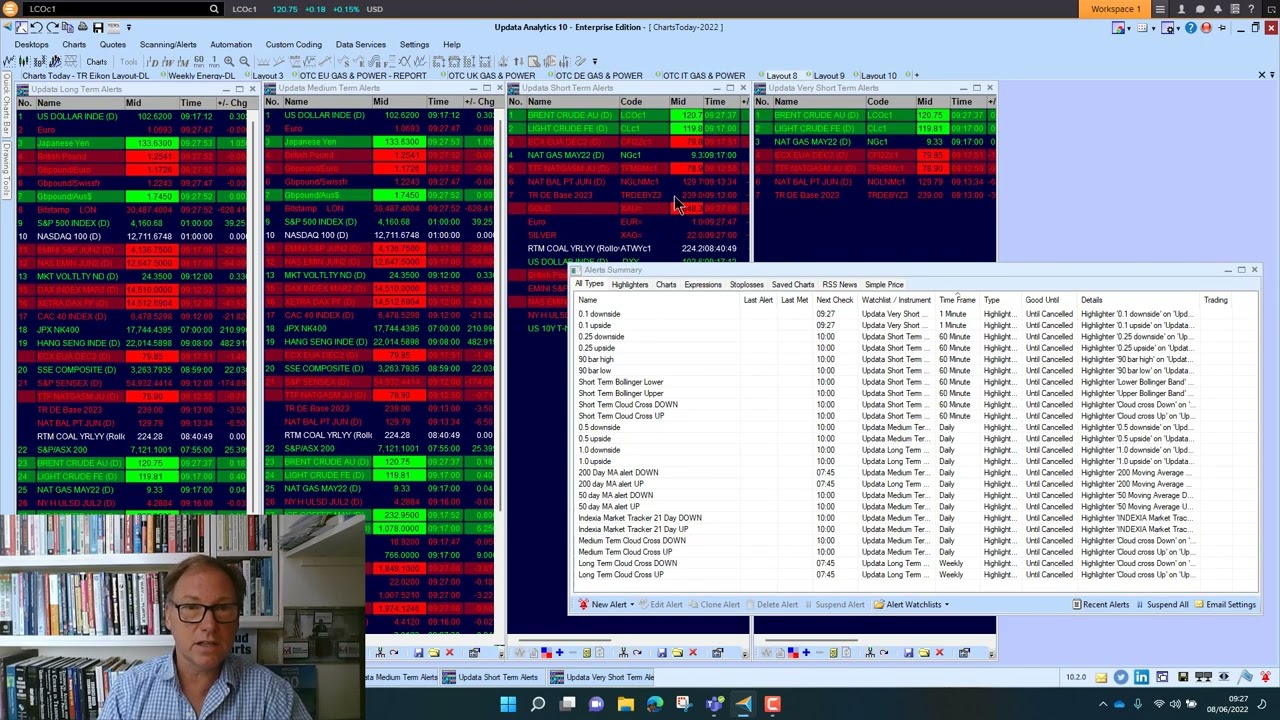Switch to 60 min timeframe icon
This screenshot has width=1280, height=720.
point(199,61)
